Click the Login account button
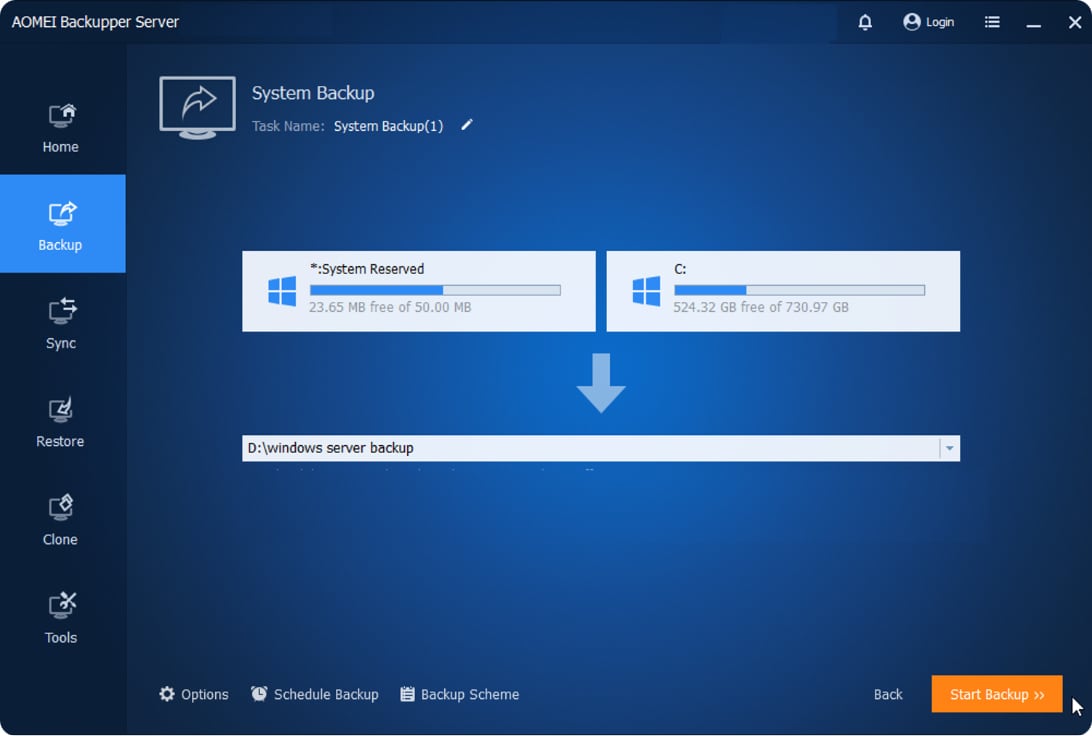1092x736 pixels. coord(928,22)
